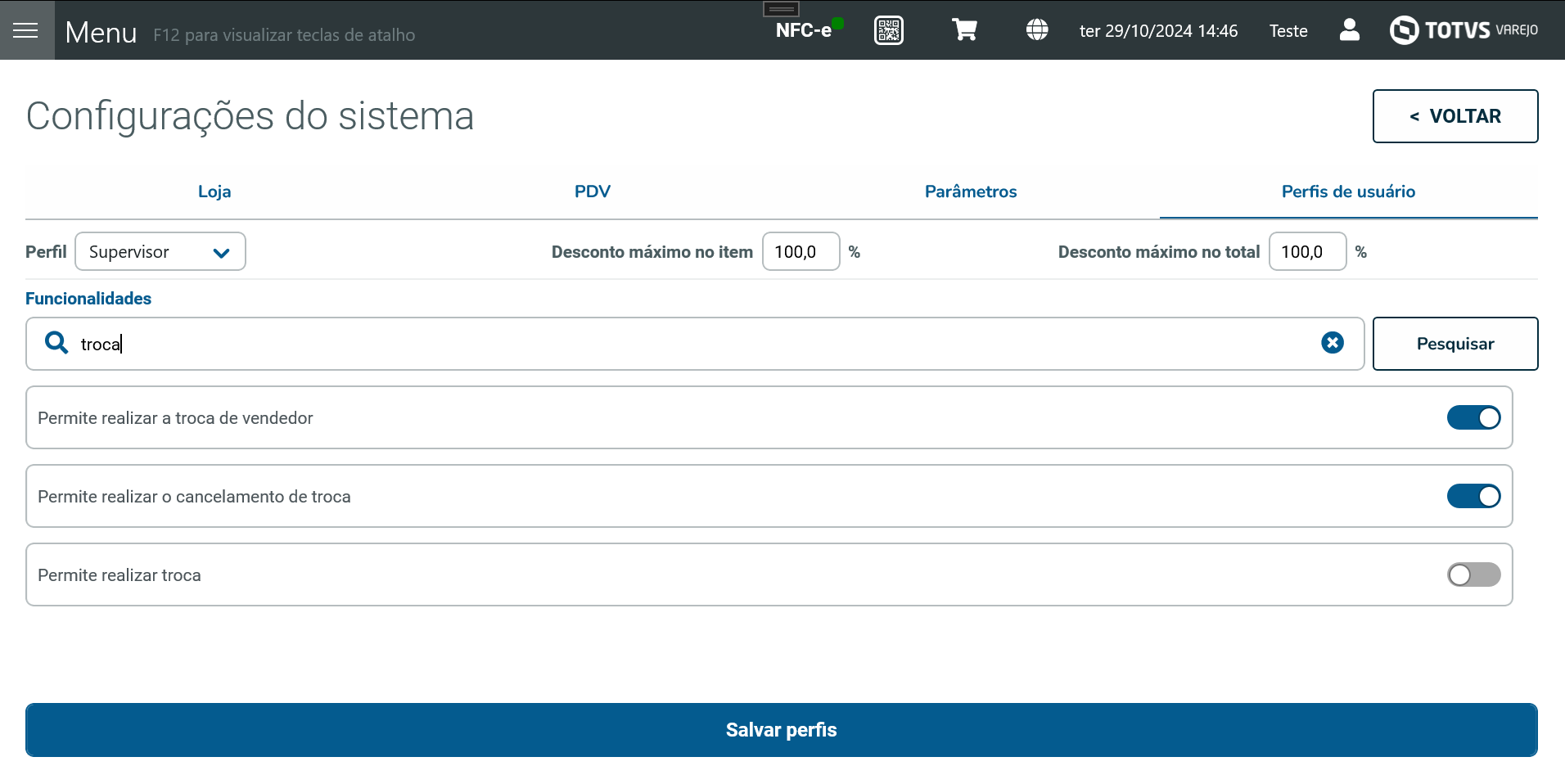Enable the 'Permite realizar troca' switch
This screenshot has width=1565, height=784.
click(x=1473, y=575)
